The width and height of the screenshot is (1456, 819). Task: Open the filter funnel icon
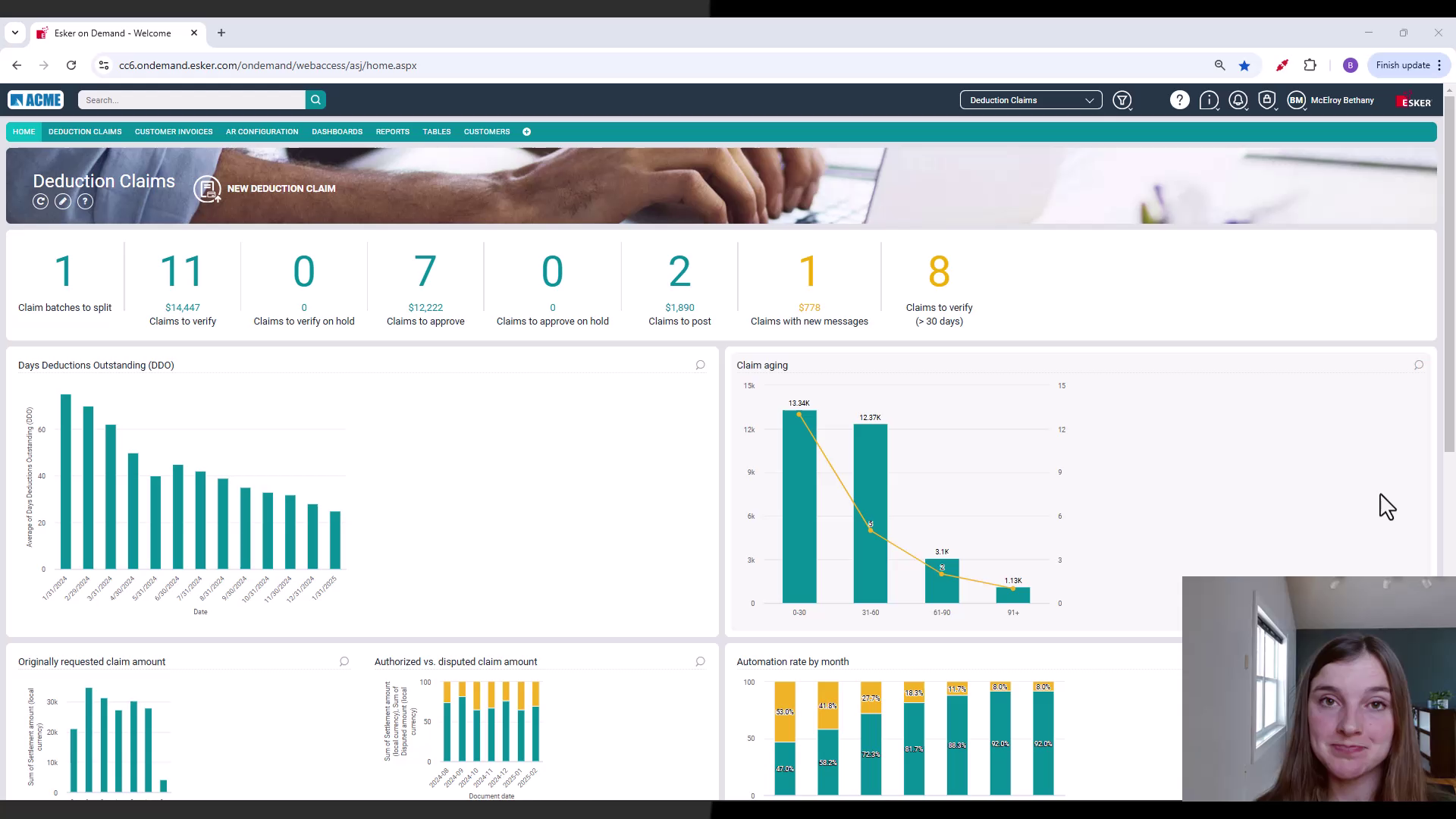click(1122, 100)
